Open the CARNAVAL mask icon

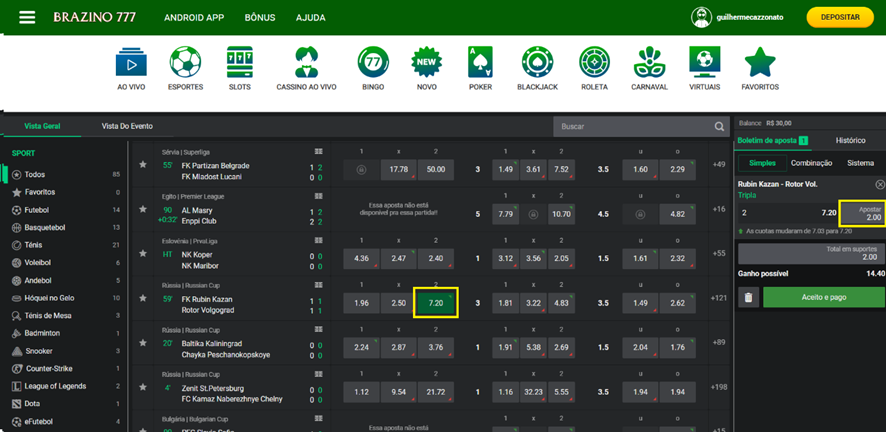pos(649,62)
